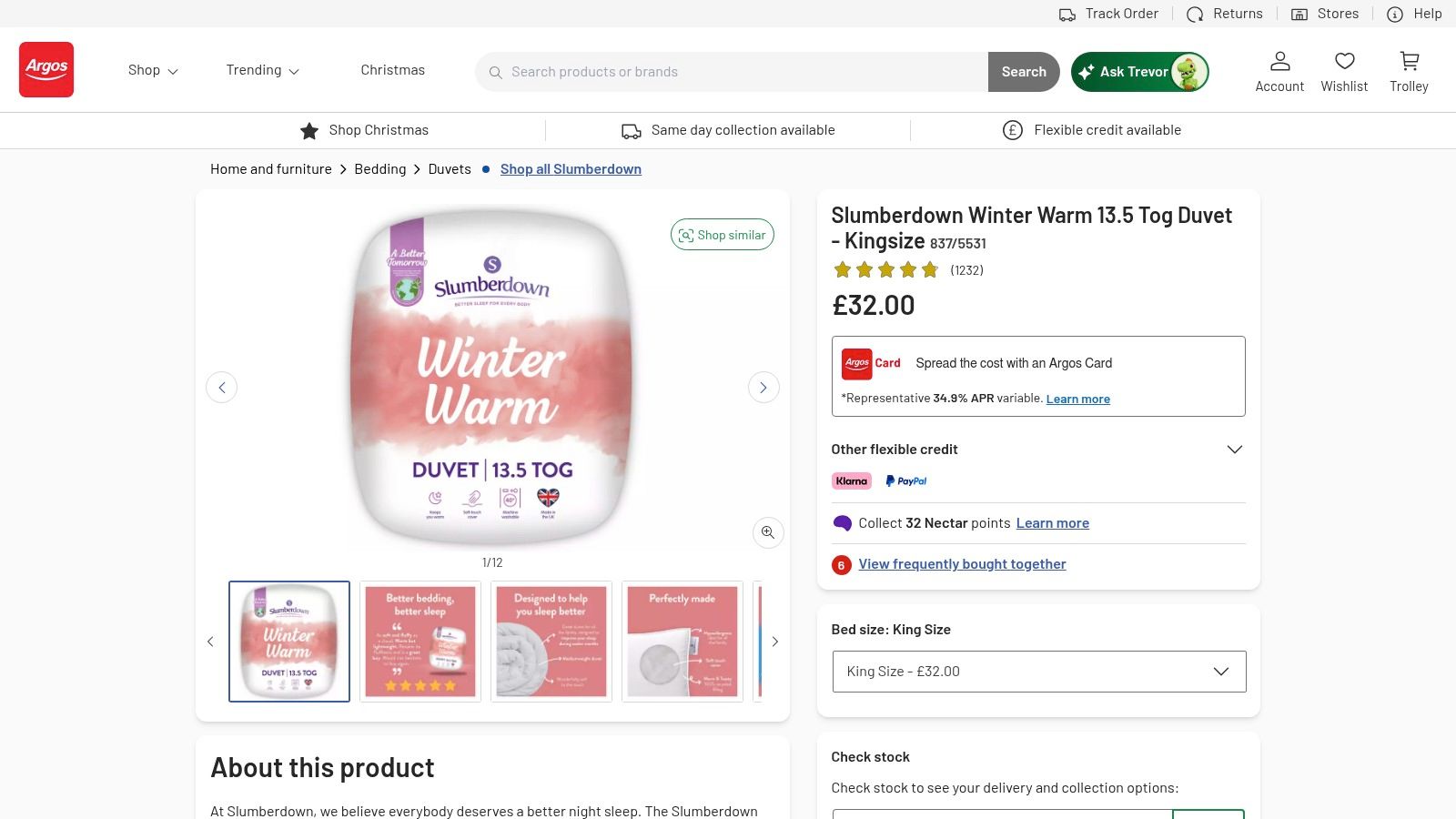
Task: Click the Ask Trevor button
Action: pyautogui.click(x=1139, y=72)
